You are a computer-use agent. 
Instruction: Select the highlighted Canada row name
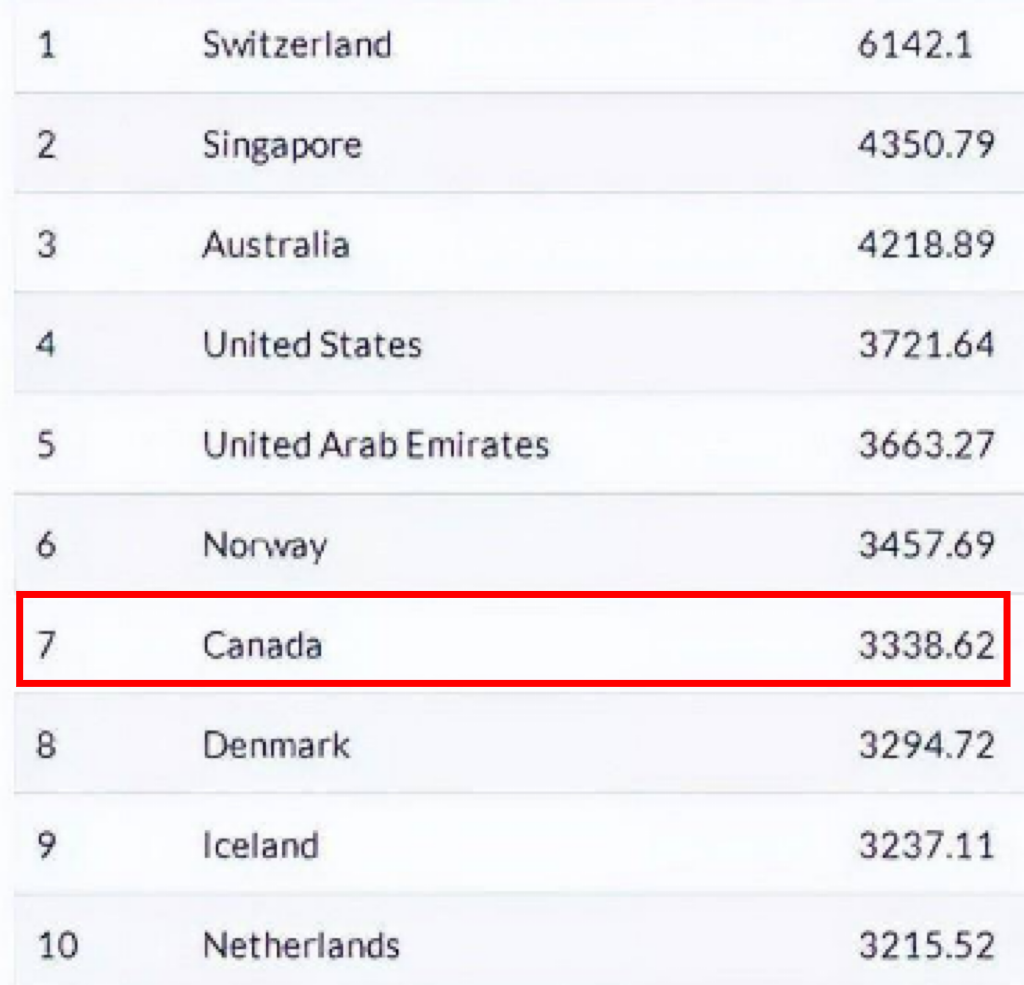pos(263,645)
